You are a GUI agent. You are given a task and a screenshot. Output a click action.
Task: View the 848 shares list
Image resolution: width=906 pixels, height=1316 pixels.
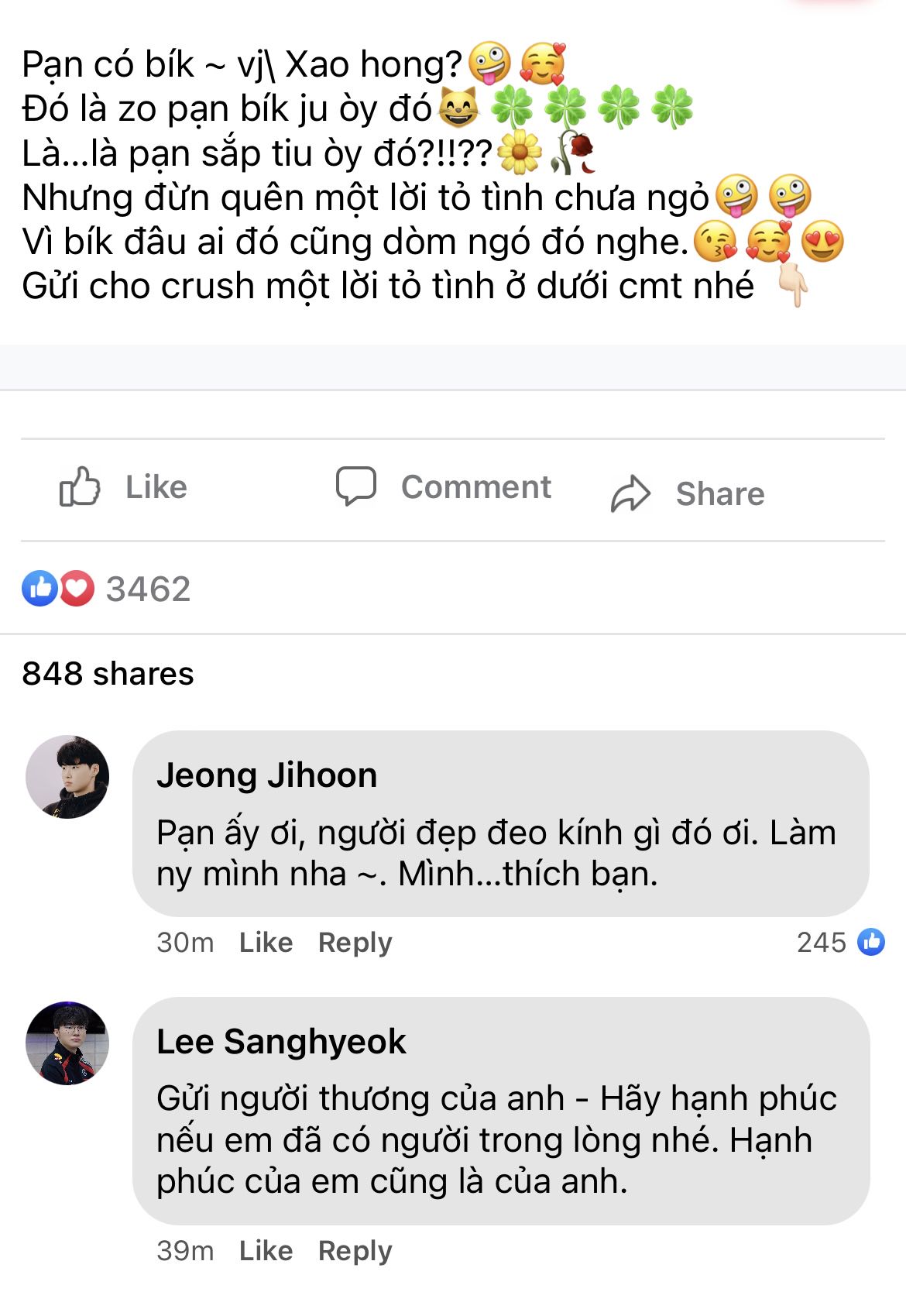tap(108, 673)
